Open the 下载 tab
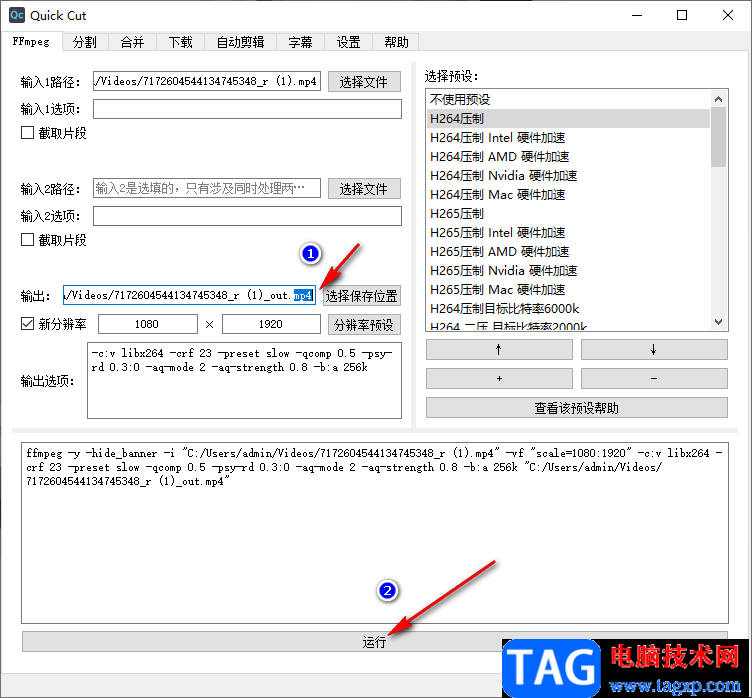The width and height of the screenshot is (752, 698). (180, 42)
